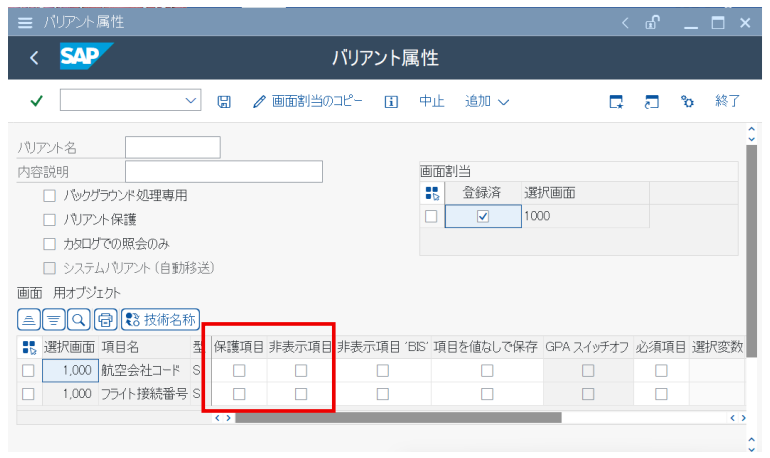This screenshot has width=770, height=458.
Task: Click the window shortcut icon in toolbar
Action: click(x=651, y=102)
